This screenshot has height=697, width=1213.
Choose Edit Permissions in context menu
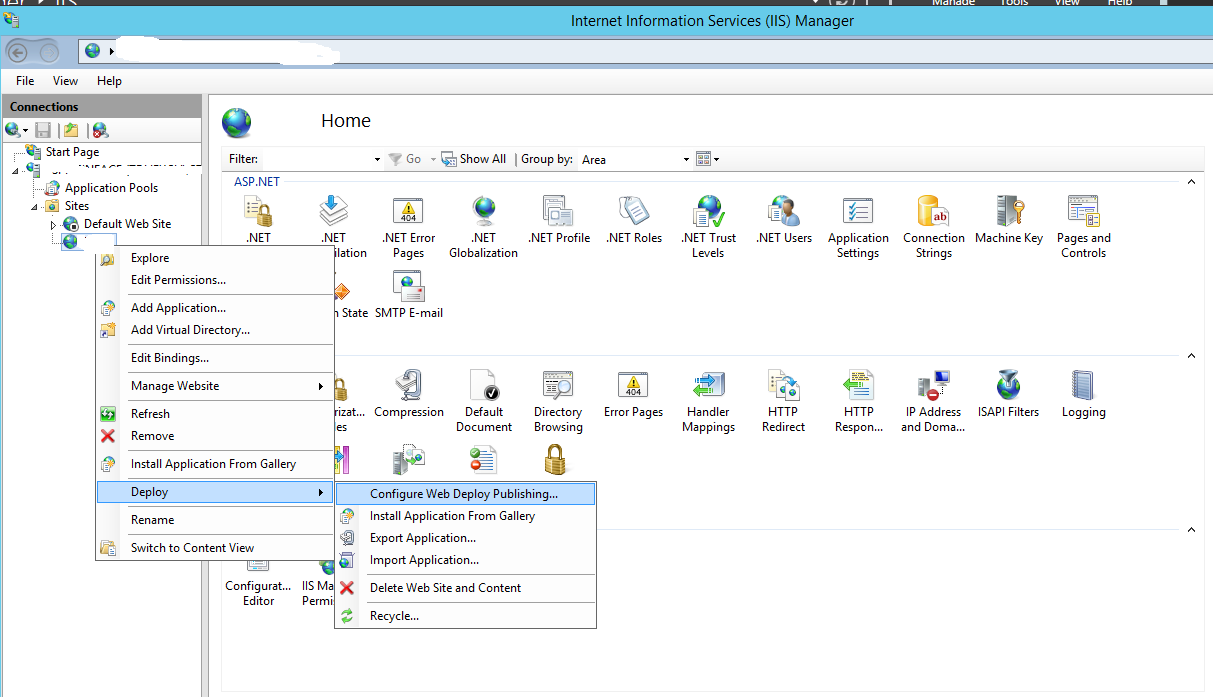click(x=215, y=280)
